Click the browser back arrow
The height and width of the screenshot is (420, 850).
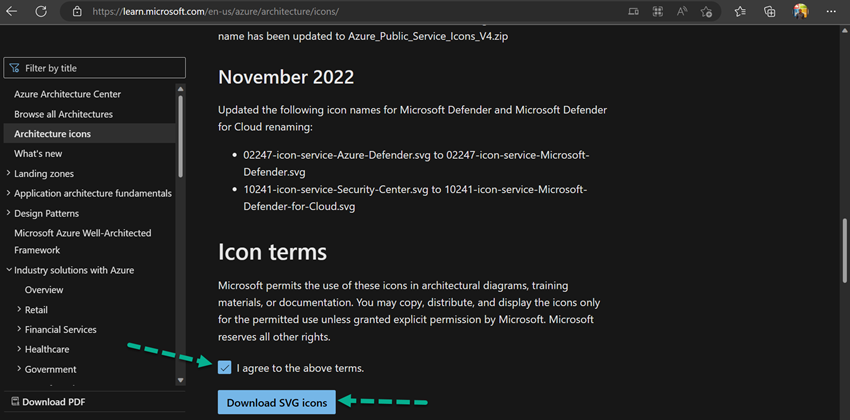pyautogui.click(x=11, y=11)
